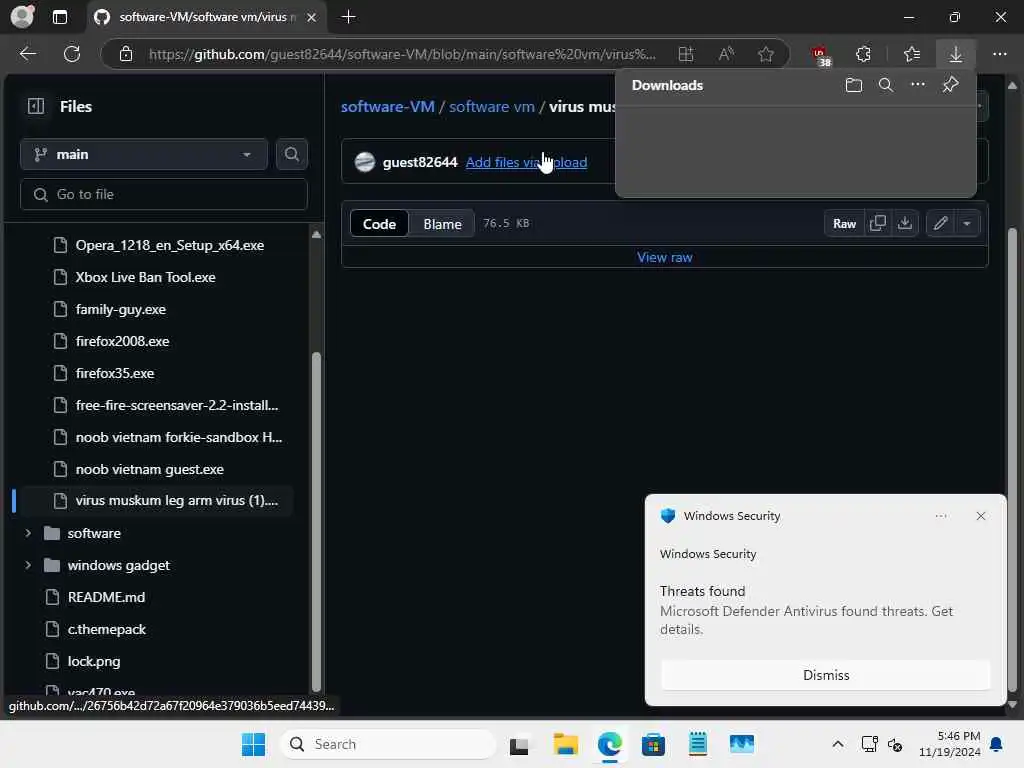Click the file tree scrollbar
Viewport: 1024px width, 768px height.
coord(317,521)
